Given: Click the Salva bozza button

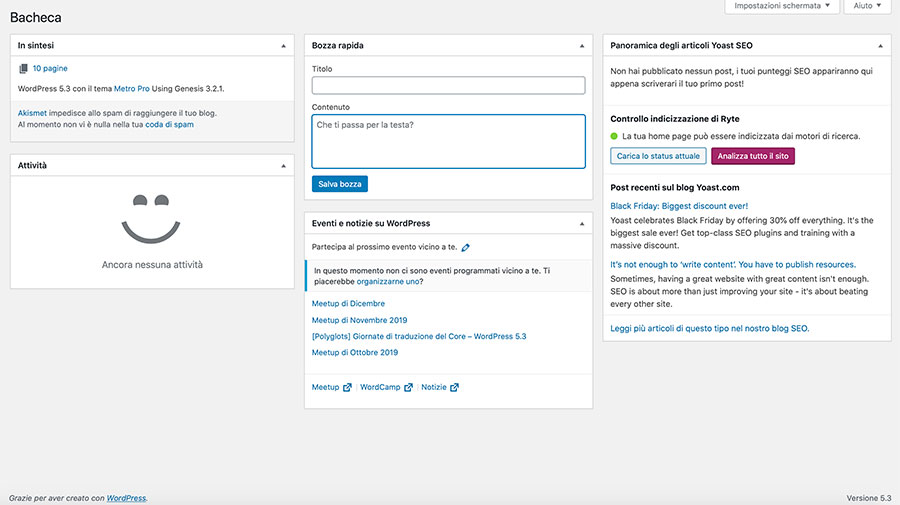Looking at the screenshot, I should point(340,184).
